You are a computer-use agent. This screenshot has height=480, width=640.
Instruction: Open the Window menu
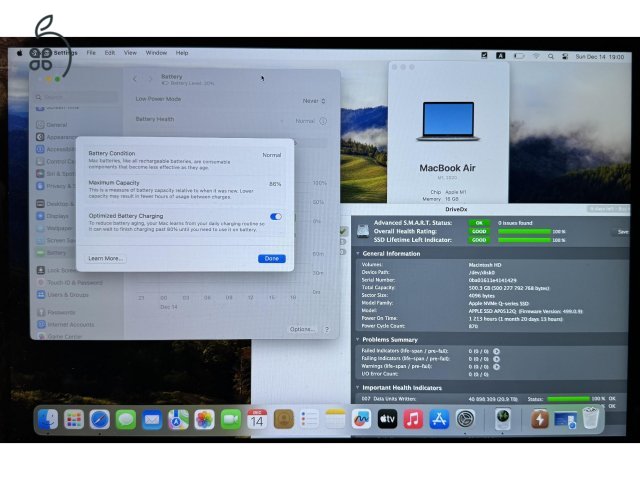(156, 53)
